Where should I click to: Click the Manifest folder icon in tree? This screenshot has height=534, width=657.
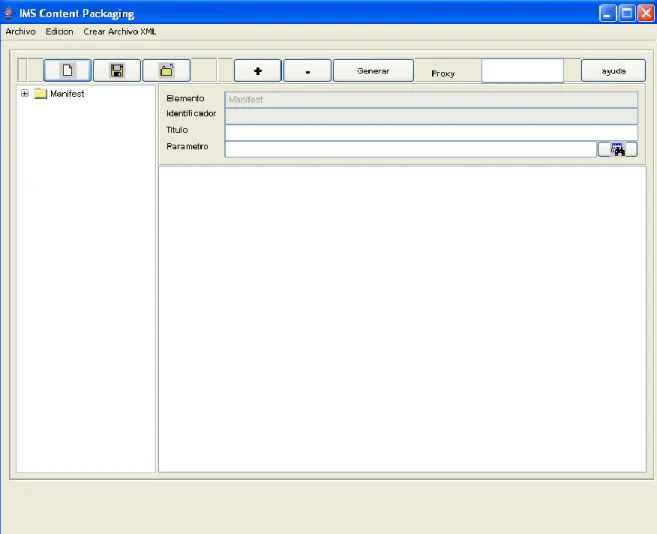click(40, 93)
